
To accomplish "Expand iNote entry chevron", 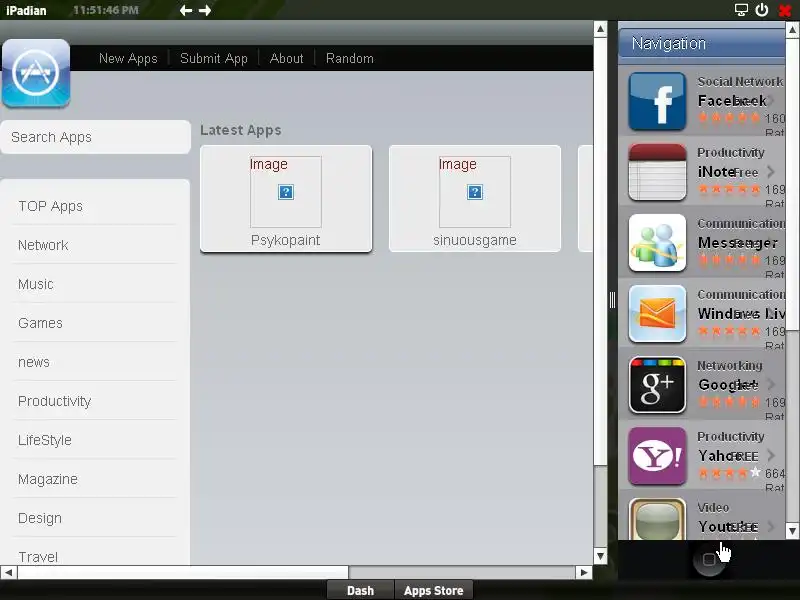I will tap(771, 172).
